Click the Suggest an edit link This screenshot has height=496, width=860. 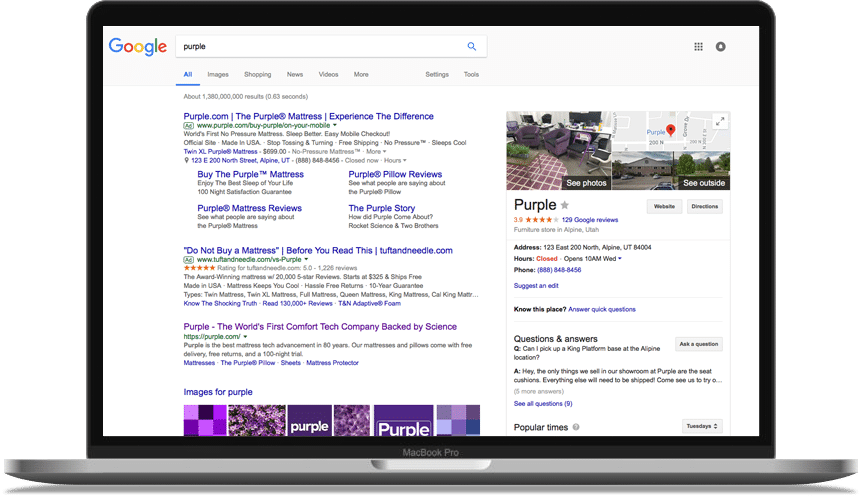pos(536,285)
